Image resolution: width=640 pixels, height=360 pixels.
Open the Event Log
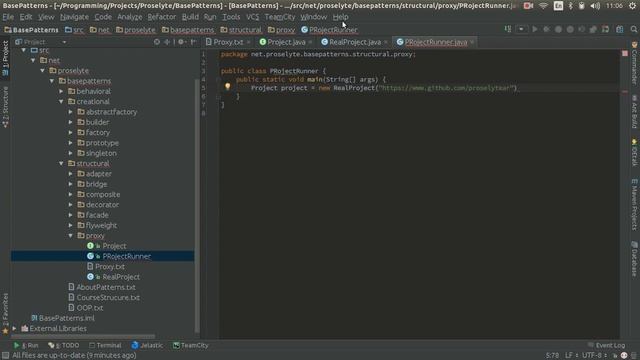[x=606, y=345]
